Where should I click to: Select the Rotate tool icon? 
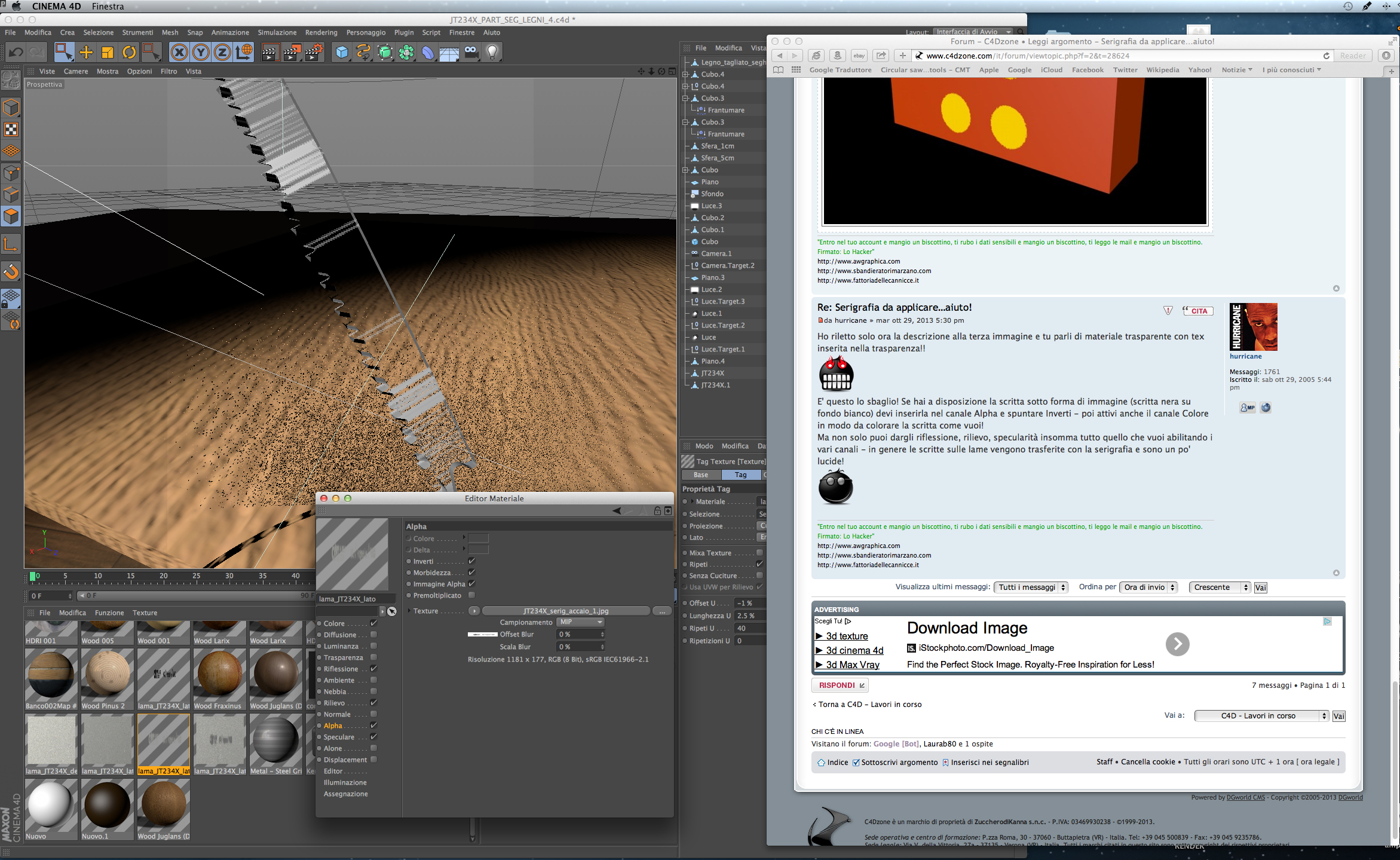(129, 53)
